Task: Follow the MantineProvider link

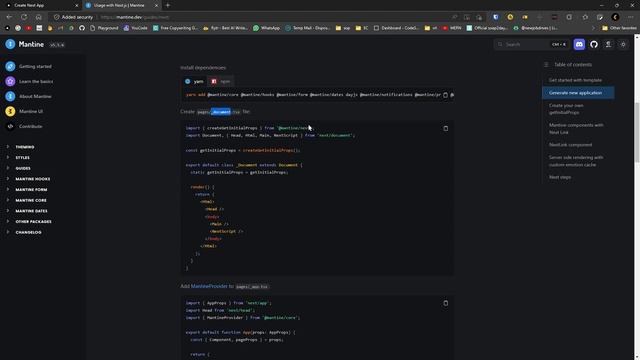Action: coord(209,286)
